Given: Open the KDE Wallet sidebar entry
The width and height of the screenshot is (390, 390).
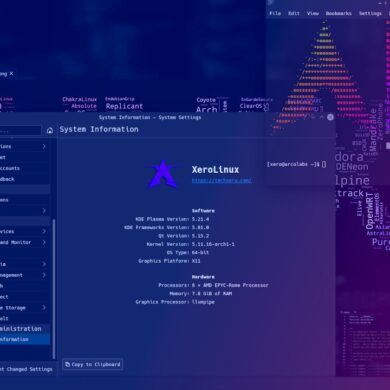Looking at the screenshot, I should pos(25,157).
